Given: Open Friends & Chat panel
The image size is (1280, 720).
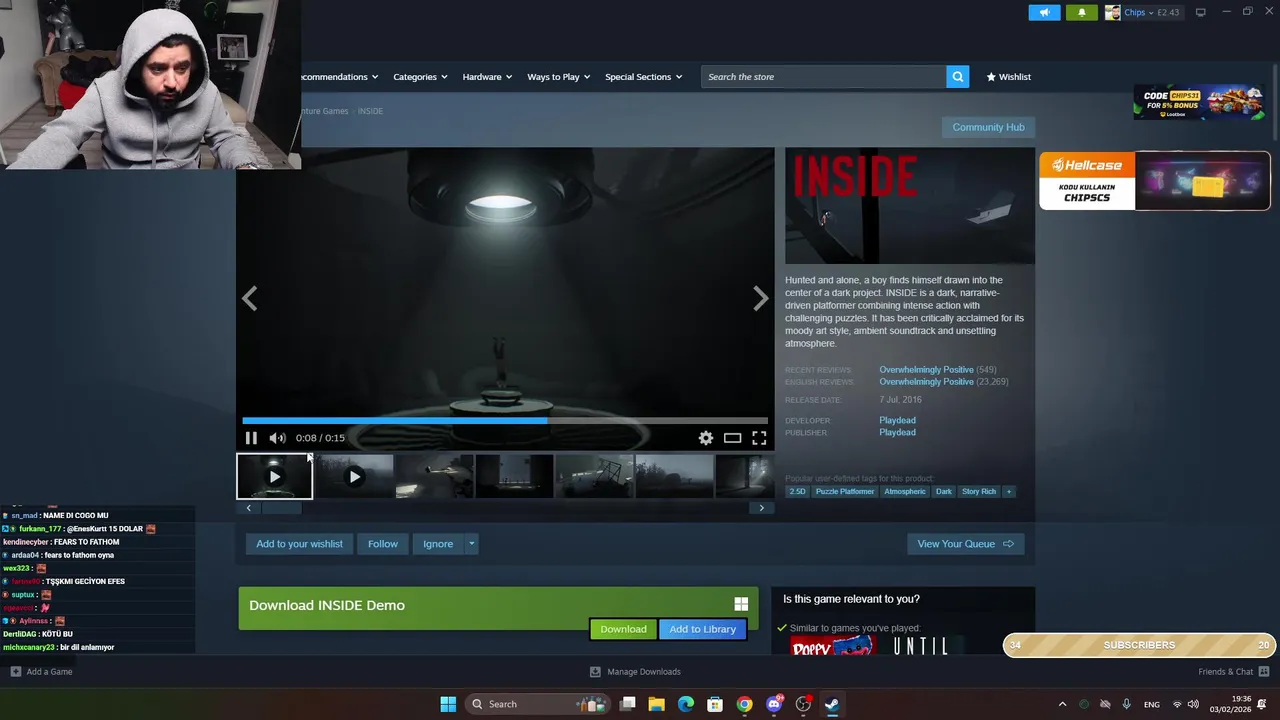Looking at the screenshot, I should pos(1234,672).
